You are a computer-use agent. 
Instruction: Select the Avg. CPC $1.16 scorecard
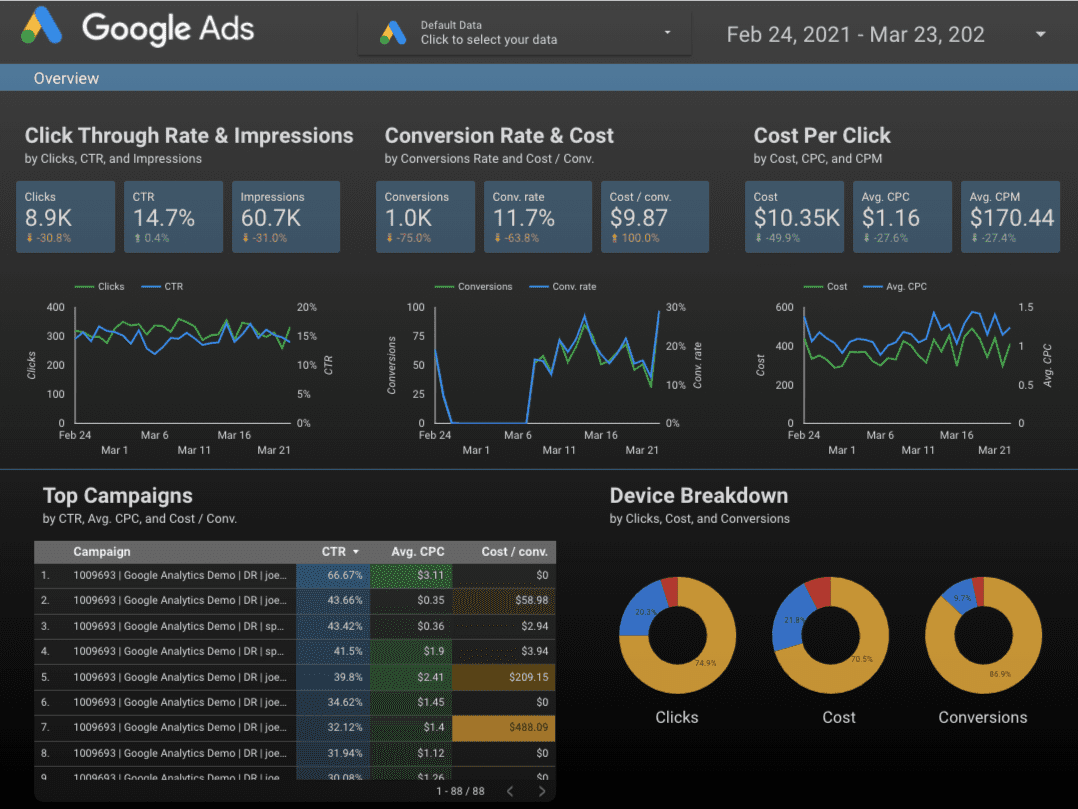[902, 217]
